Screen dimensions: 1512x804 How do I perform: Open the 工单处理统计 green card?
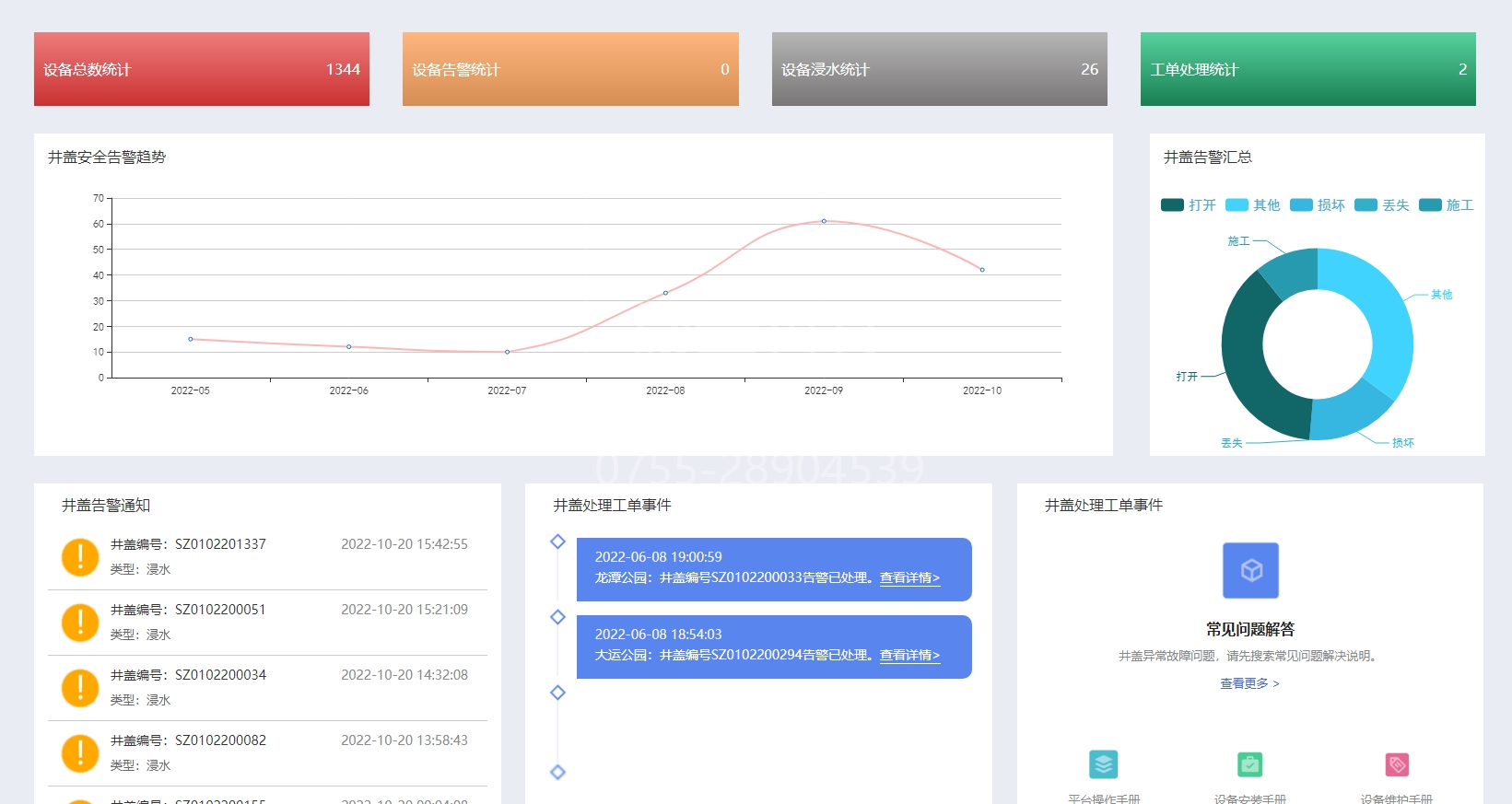pyautogui.click(x=1308, y=69)
